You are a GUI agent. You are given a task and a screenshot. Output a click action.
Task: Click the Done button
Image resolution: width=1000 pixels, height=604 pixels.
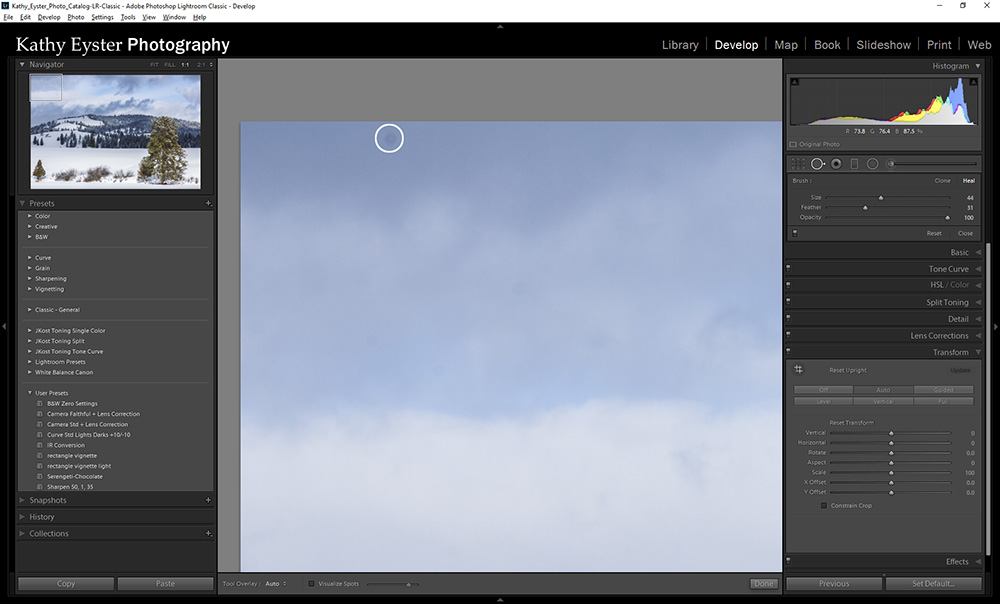763,584
